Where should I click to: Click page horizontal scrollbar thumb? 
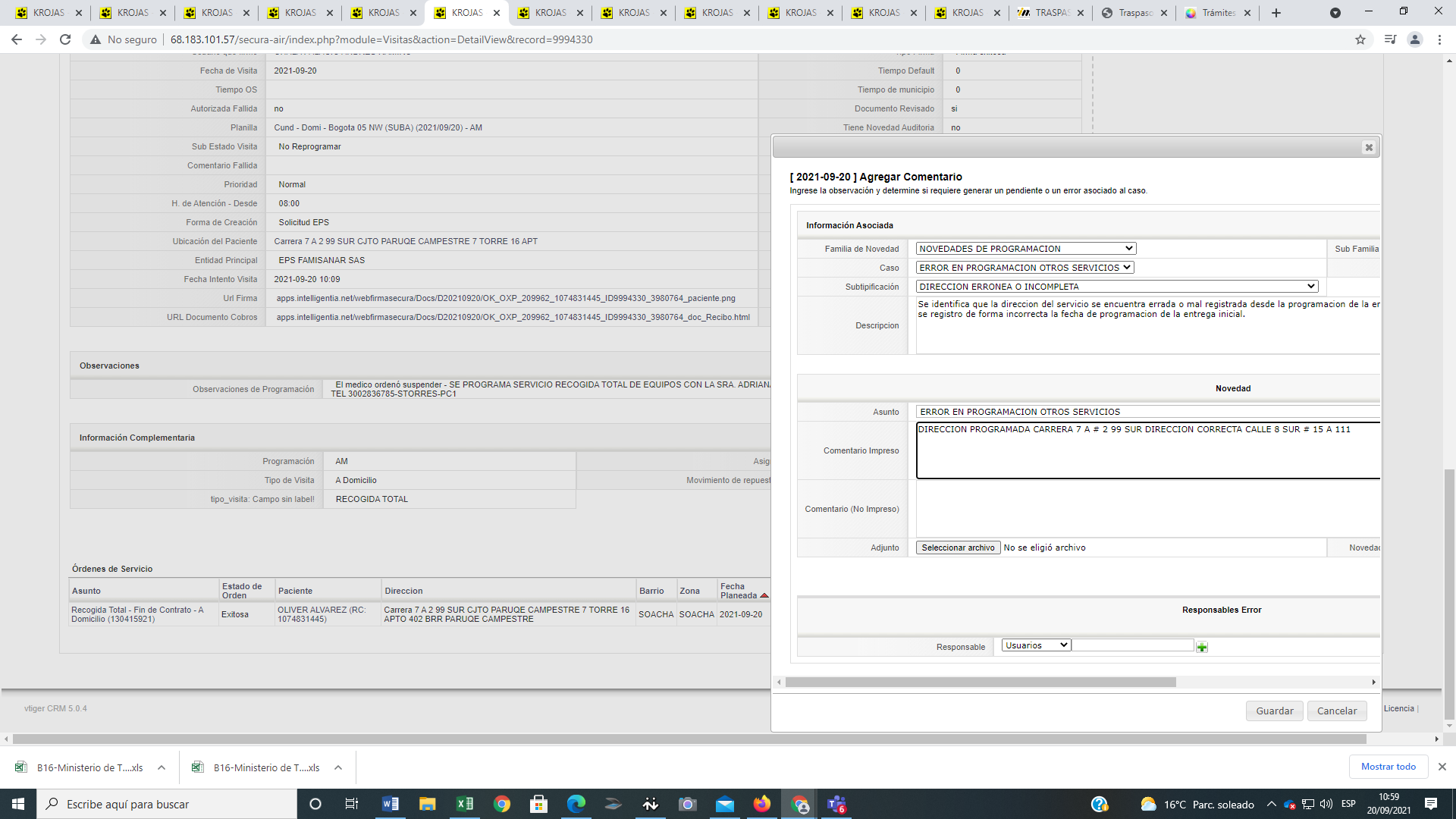click(x=689, y=739)
